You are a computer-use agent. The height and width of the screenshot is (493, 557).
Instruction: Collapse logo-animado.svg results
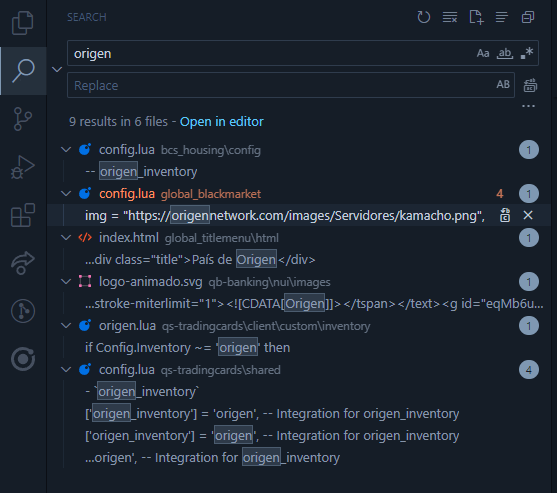point(66,282)
